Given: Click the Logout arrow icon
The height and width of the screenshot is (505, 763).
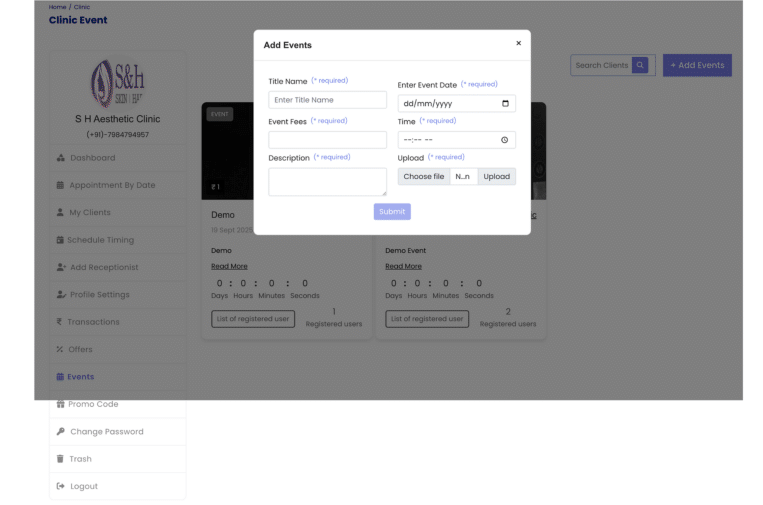Looking at the screenshot, I should pyautogui.click(x=60, y=486).
